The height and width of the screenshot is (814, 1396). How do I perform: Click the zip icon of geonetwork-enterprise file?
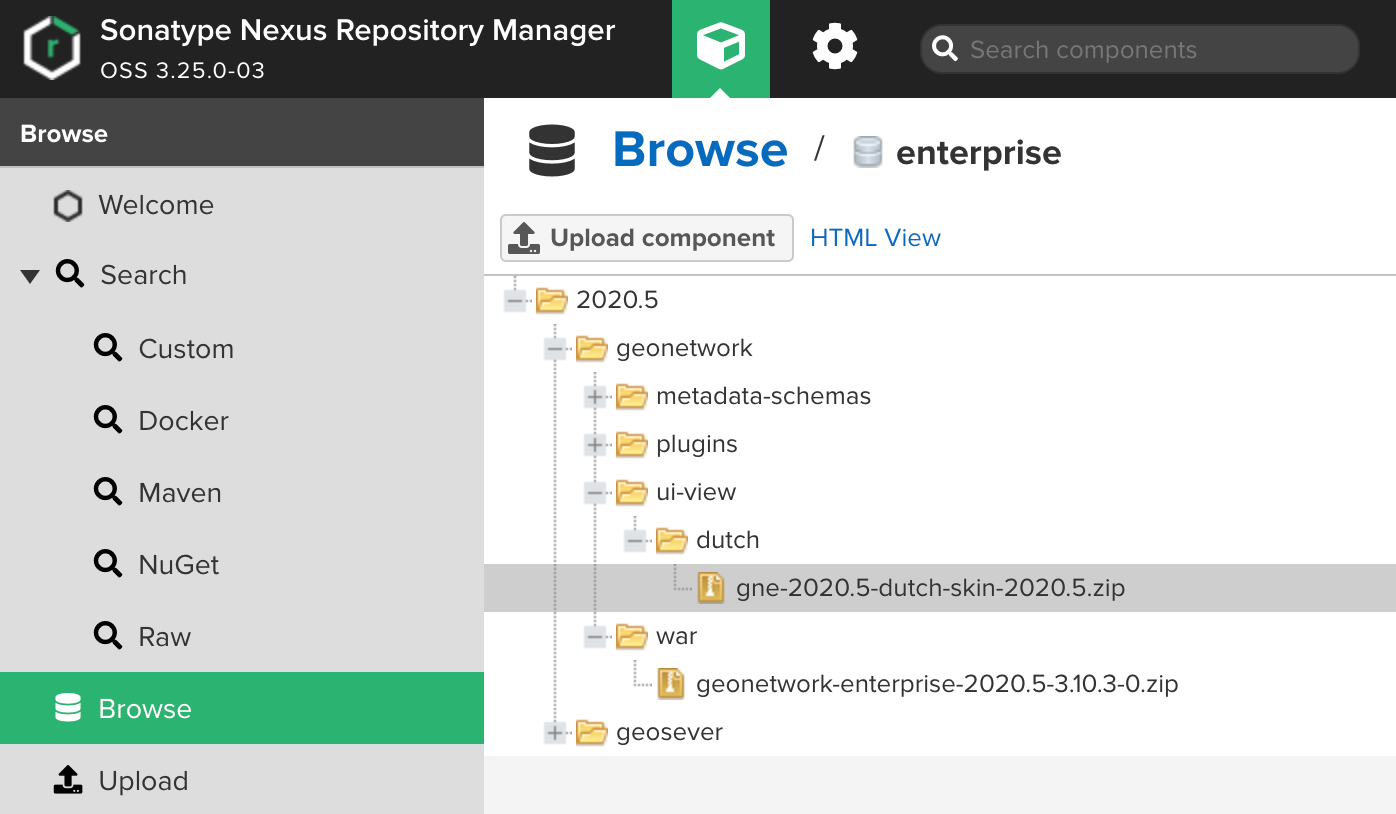[670, 684]
